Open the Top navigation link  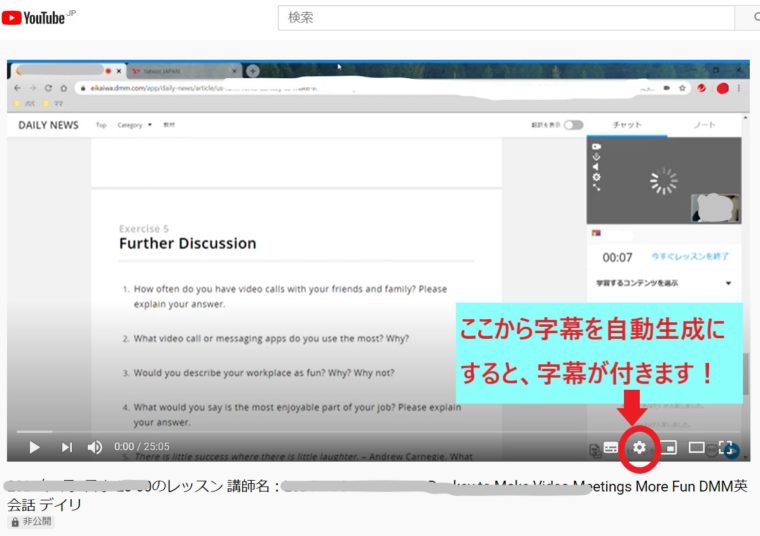click(x=101, y=125)
